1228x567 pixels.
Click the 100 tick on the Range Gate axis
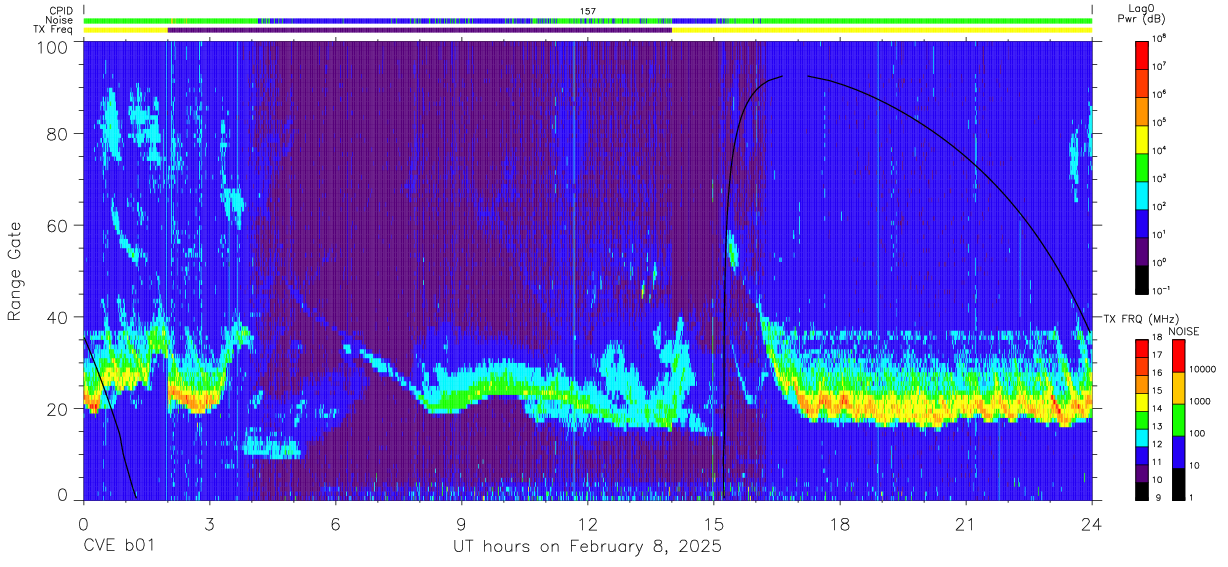pyautogui.click(x=54, y=46)
